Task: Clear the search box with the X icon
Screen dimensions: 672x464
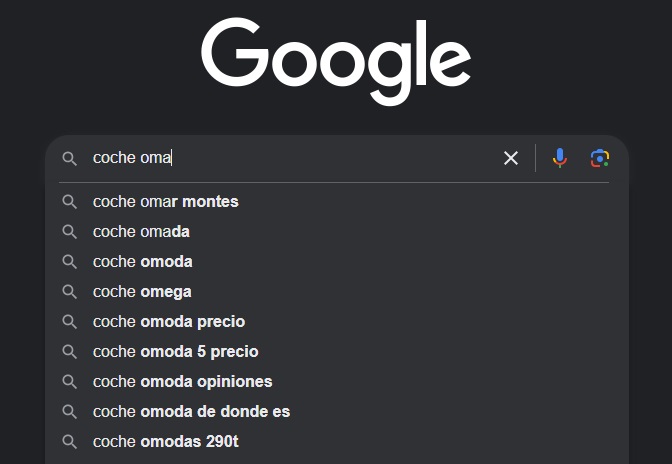Action: 511,158
